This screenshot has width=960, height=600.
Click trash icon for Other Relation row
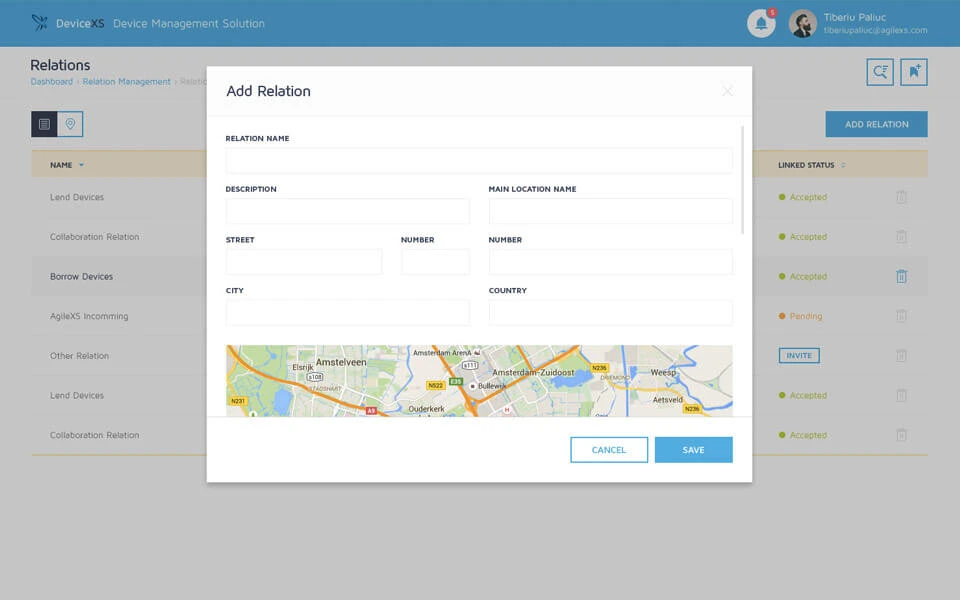(x=901, y=355)
